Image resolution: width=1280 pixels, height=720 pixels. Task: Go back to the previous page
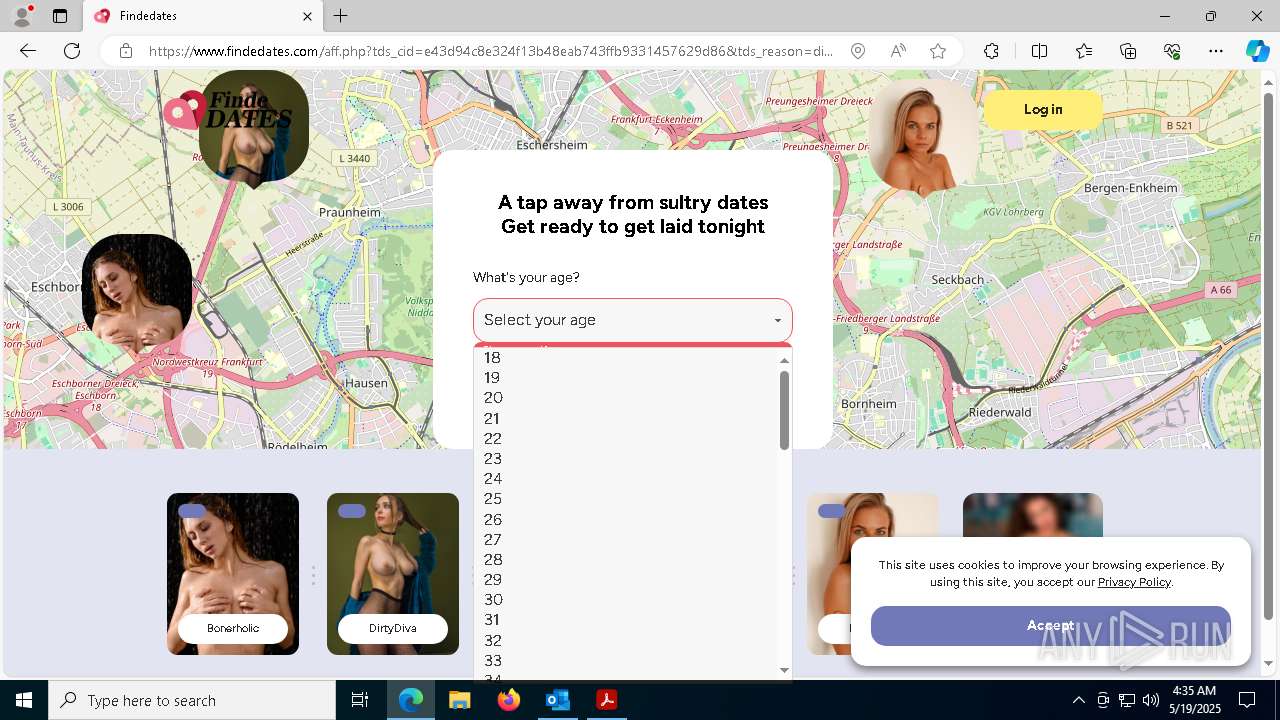(x=28, y=51)
